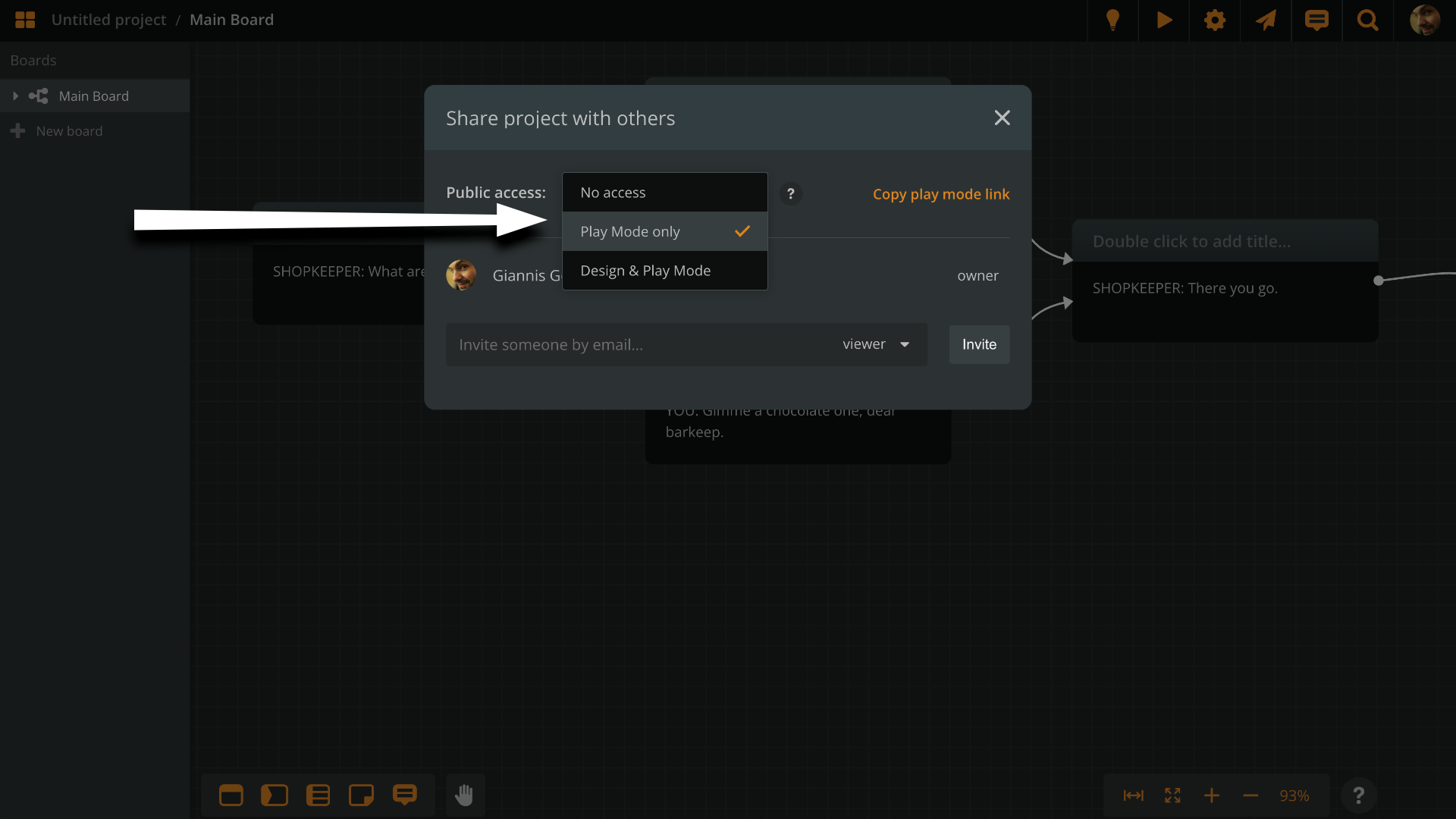Start Play Mode from the top toolbar
The height and width of the screenshot is (819, 1456).
point(1164,20)
